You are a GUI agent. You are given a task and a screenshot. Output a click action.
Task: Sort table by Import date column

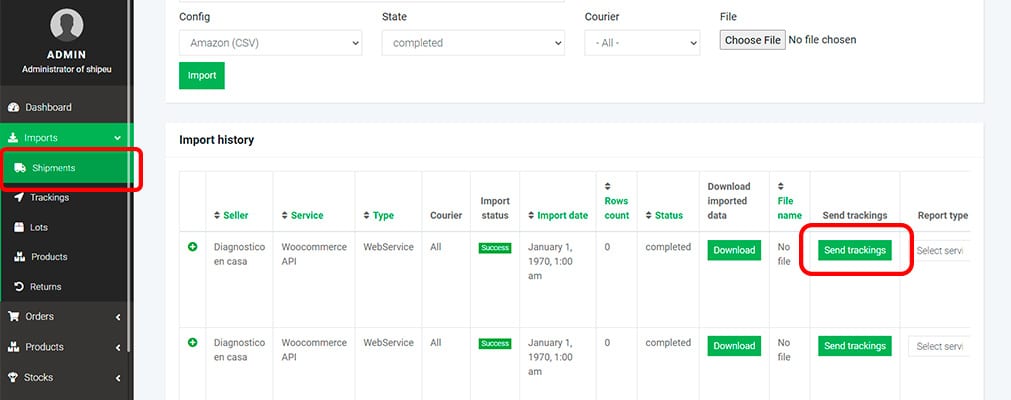(x=558, y=215)
